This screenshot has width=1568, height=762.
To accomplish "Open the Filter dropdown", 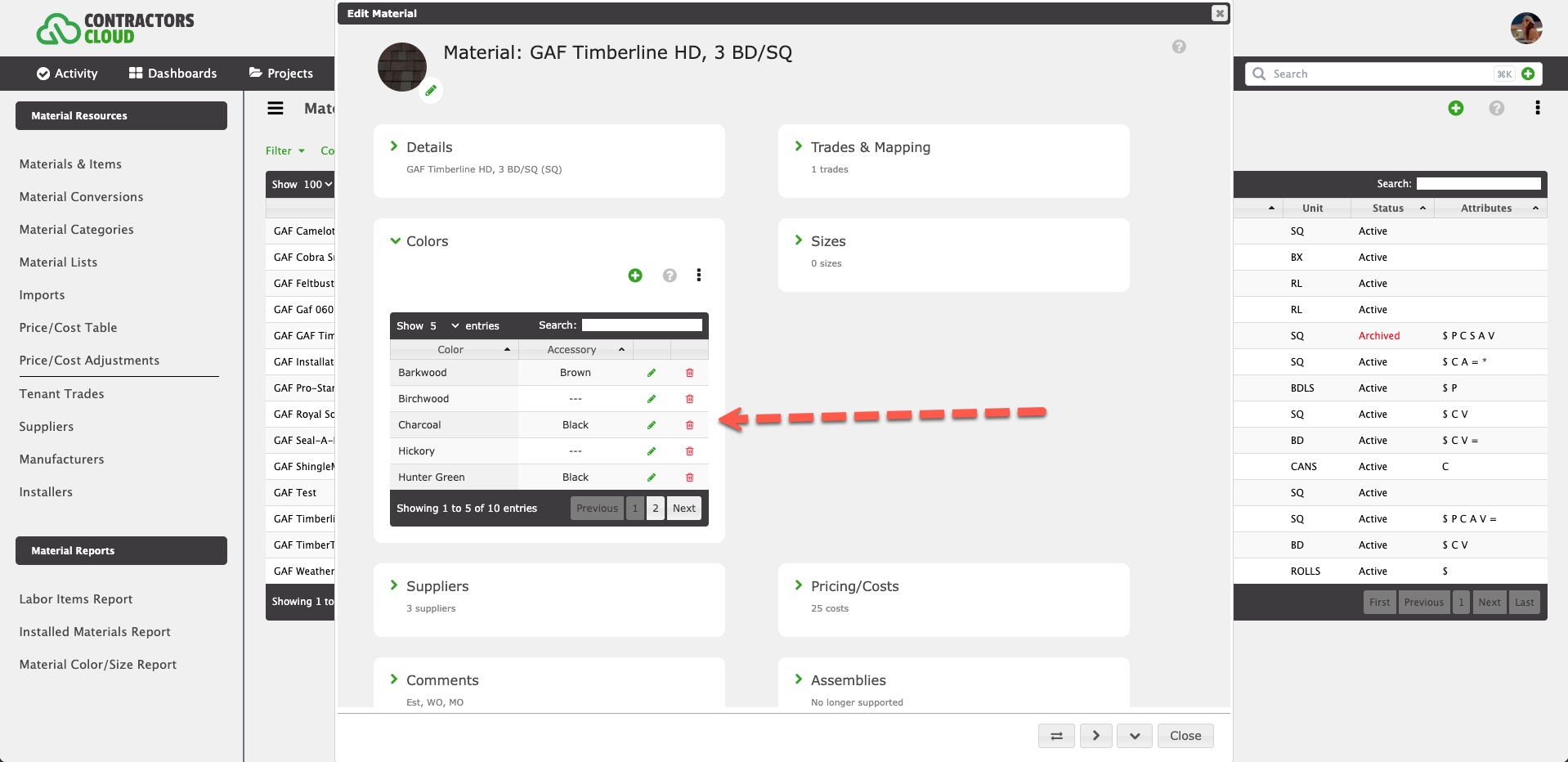I will click(x=285, y=150).
